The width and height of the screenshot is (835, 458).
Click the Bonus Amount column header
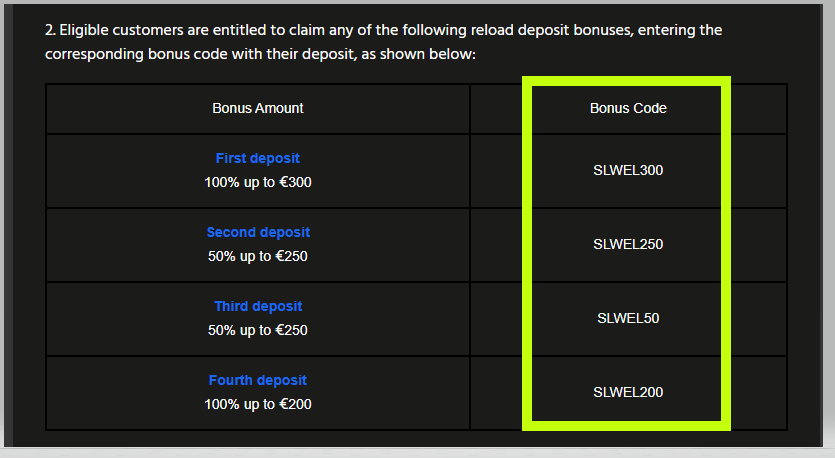[x=257, y=108]
